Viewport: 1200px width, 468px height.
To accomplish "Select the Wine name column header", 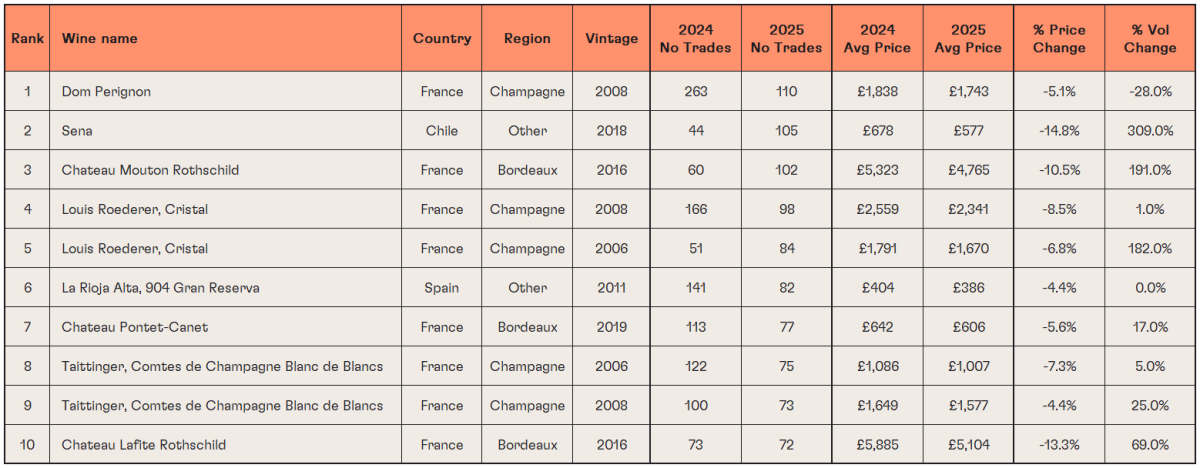I will tap(227, 38).
